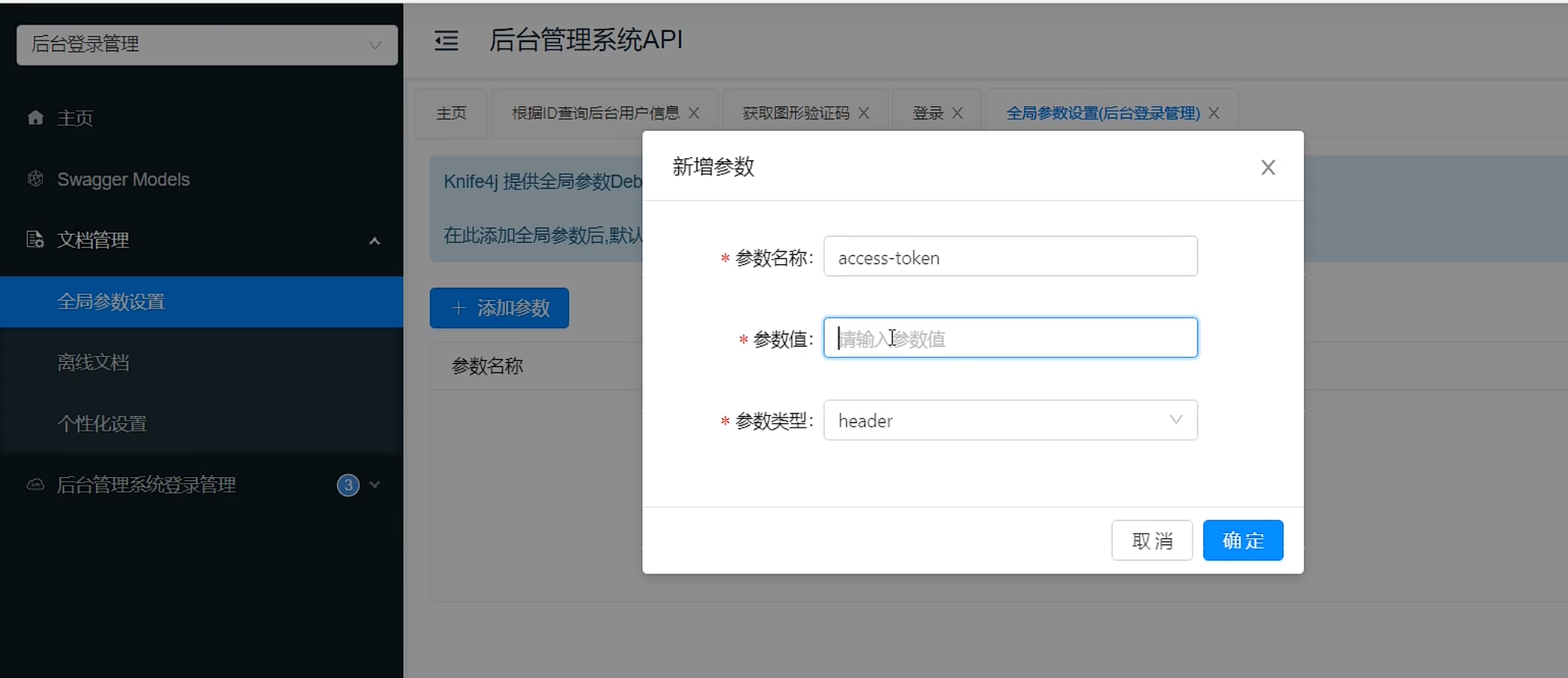The width and height of the screenshot is (1568, 678).
Task: Click the Swagger Models cube icon
Action: tap(35, 179)
